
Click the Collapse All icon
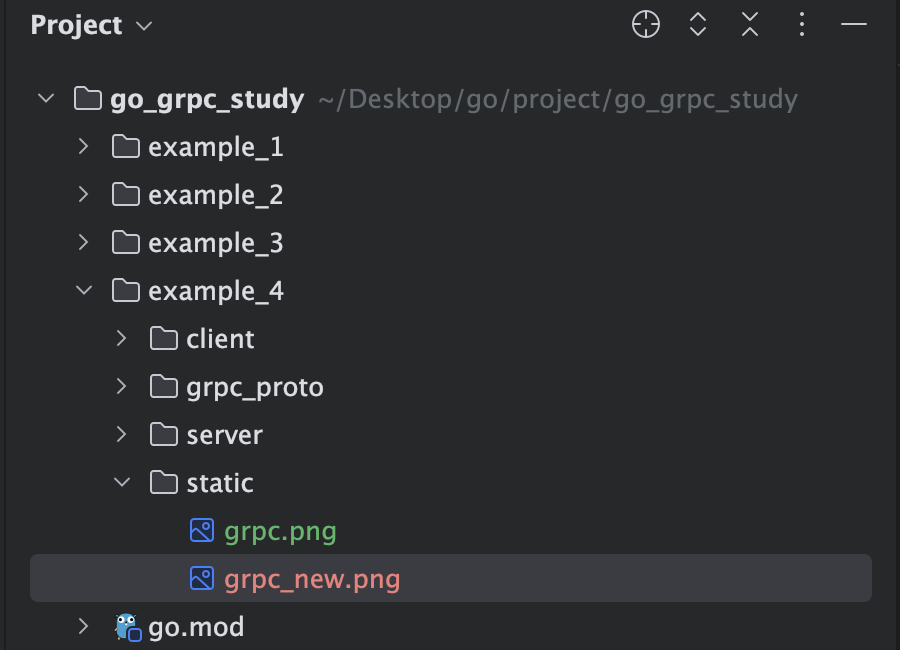point(750,25)
